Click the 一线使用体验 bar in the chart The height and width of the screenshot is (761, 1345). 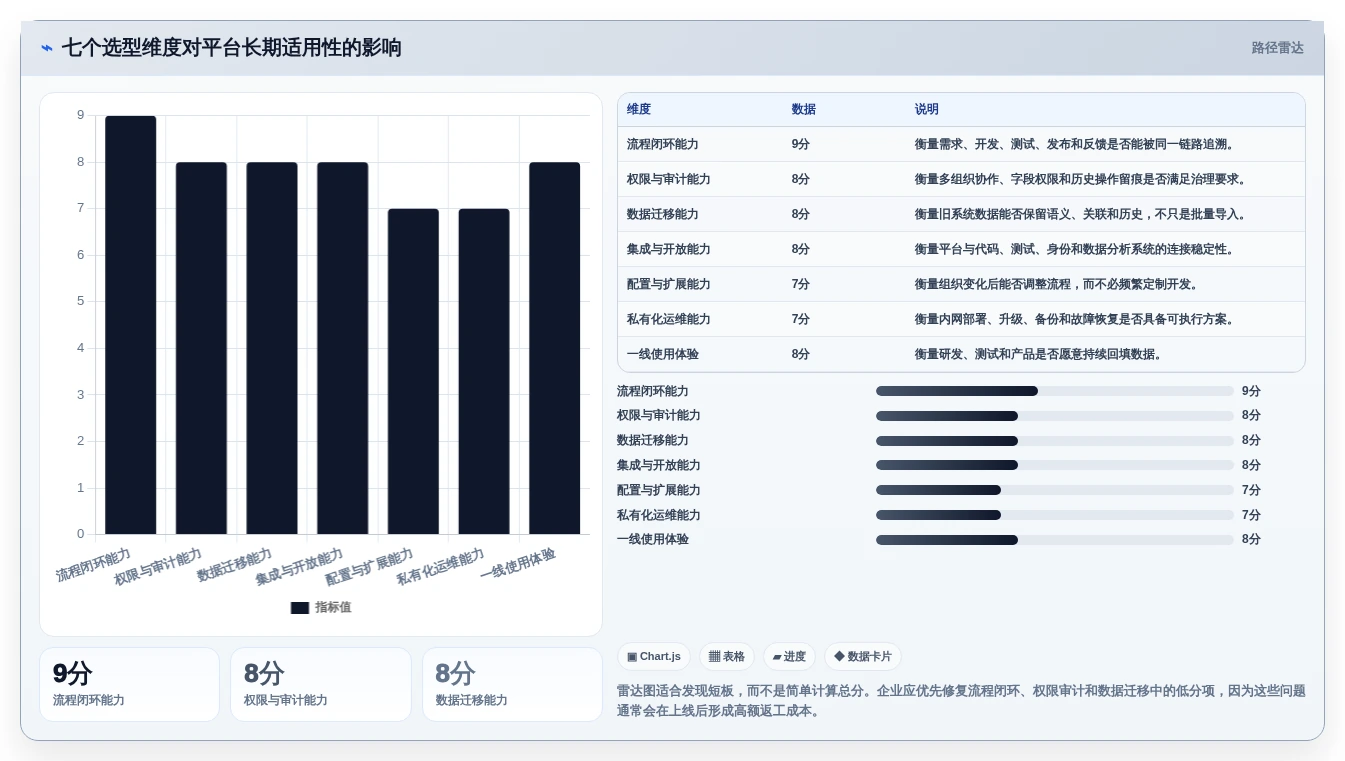(555, 348)
